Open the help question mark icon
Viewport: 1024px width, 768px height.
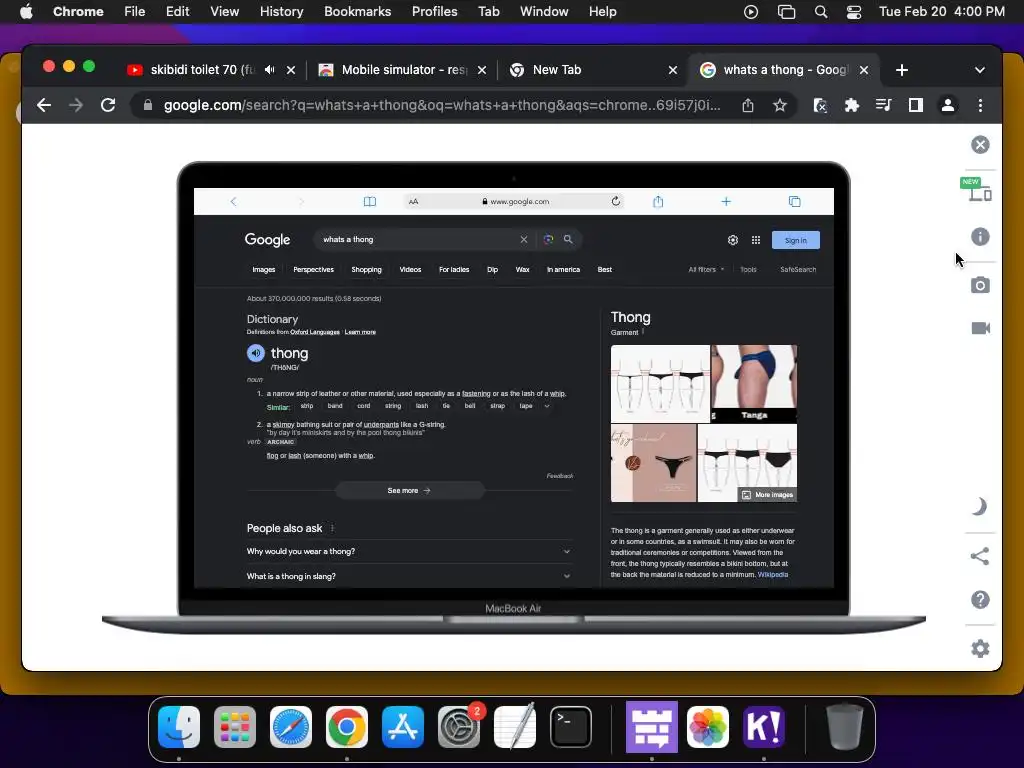[980, 600]
